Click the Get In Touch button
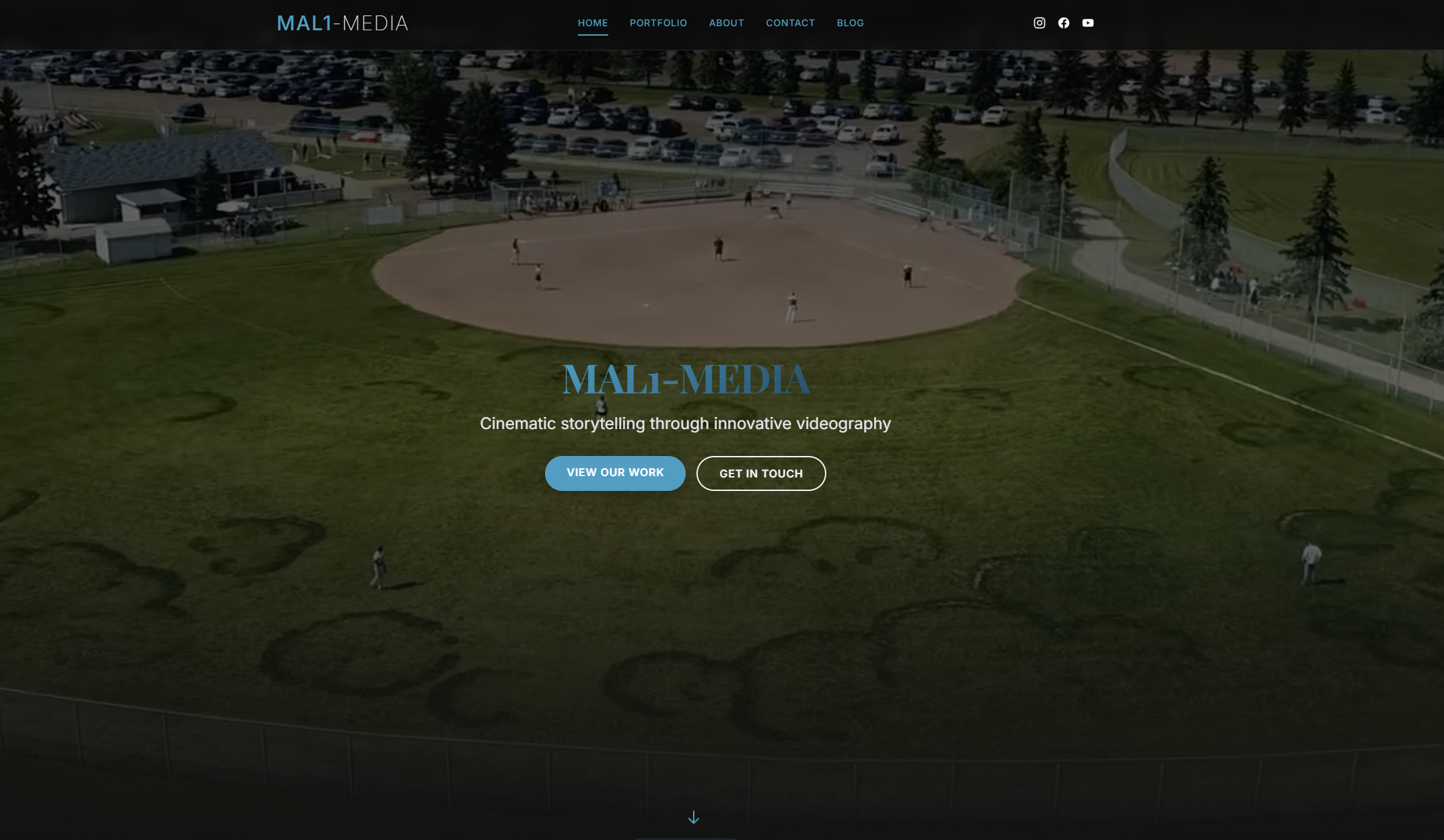 click(760, 473)
